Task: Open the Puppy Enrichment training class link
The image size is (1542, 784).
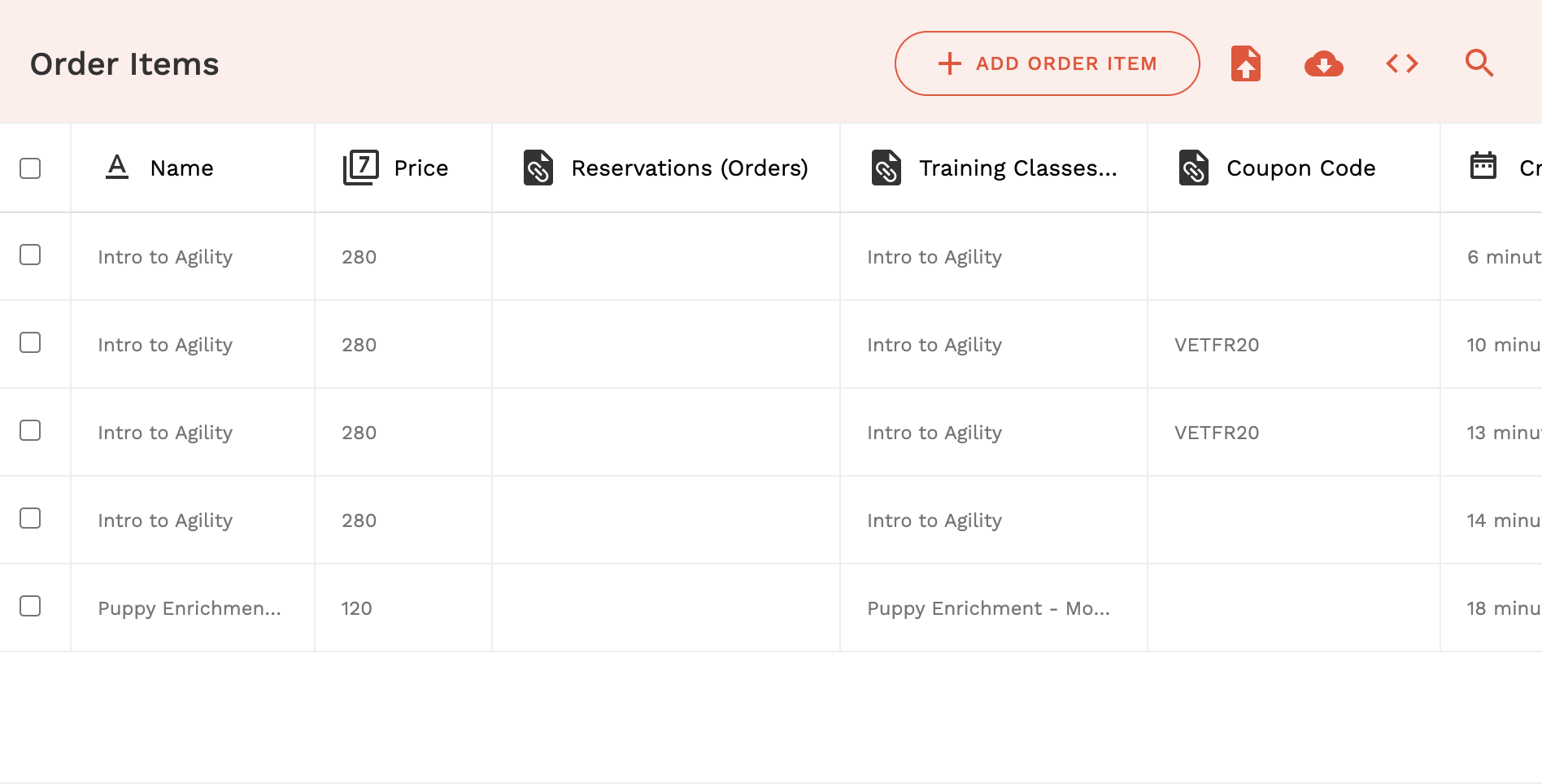Action: (988, 608)
